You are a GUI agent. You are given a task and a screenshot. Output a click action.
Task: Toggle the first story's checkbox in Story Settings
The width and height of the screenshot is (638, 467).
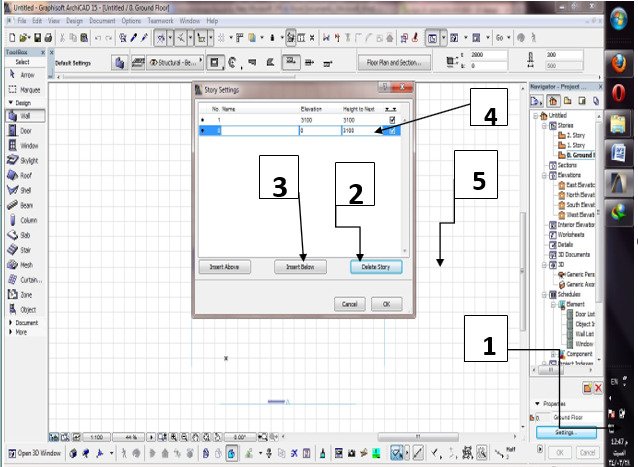click(x=391, y=119)
